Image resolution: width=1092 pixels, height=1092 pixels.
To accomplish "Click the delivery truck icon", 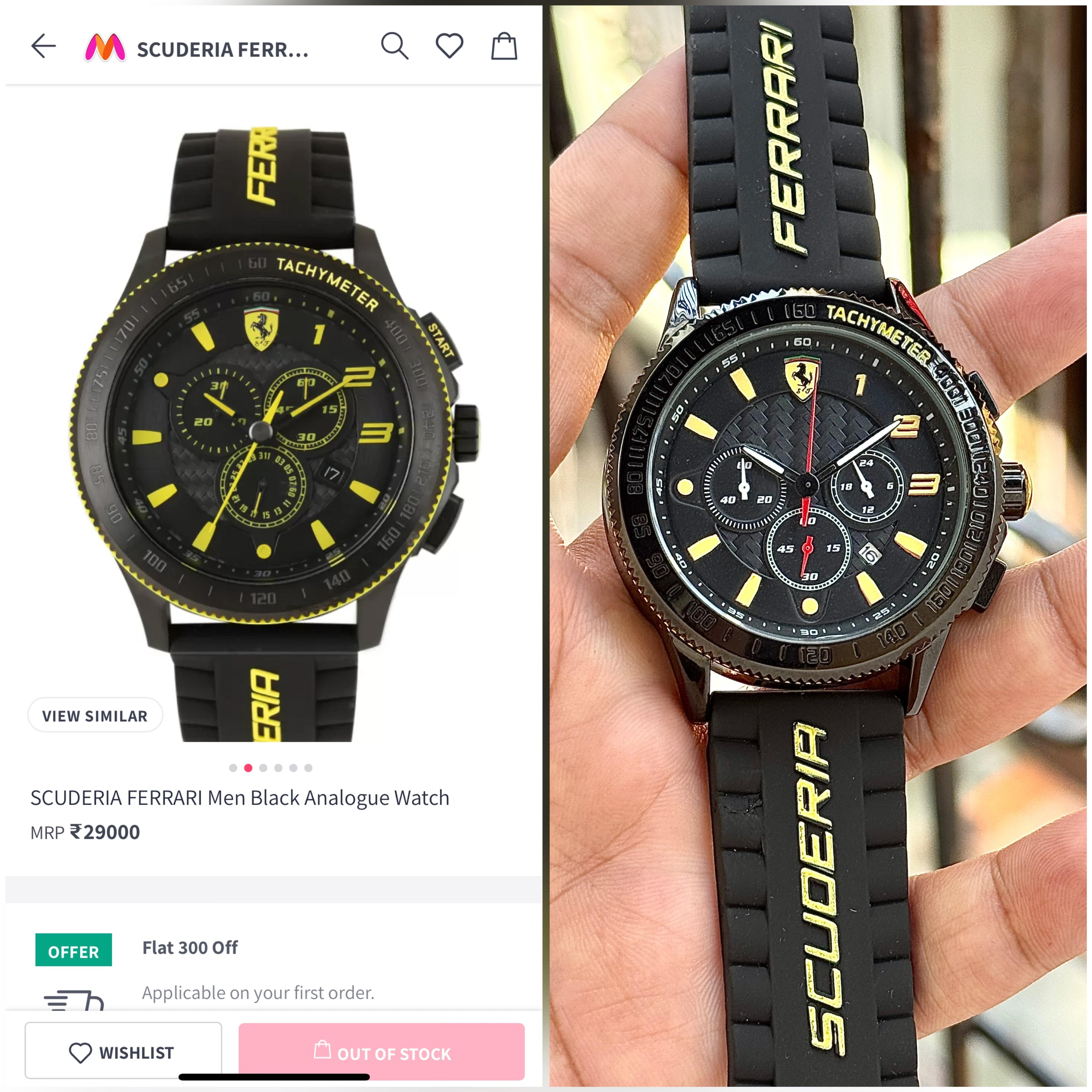I will click(74, 1001).
